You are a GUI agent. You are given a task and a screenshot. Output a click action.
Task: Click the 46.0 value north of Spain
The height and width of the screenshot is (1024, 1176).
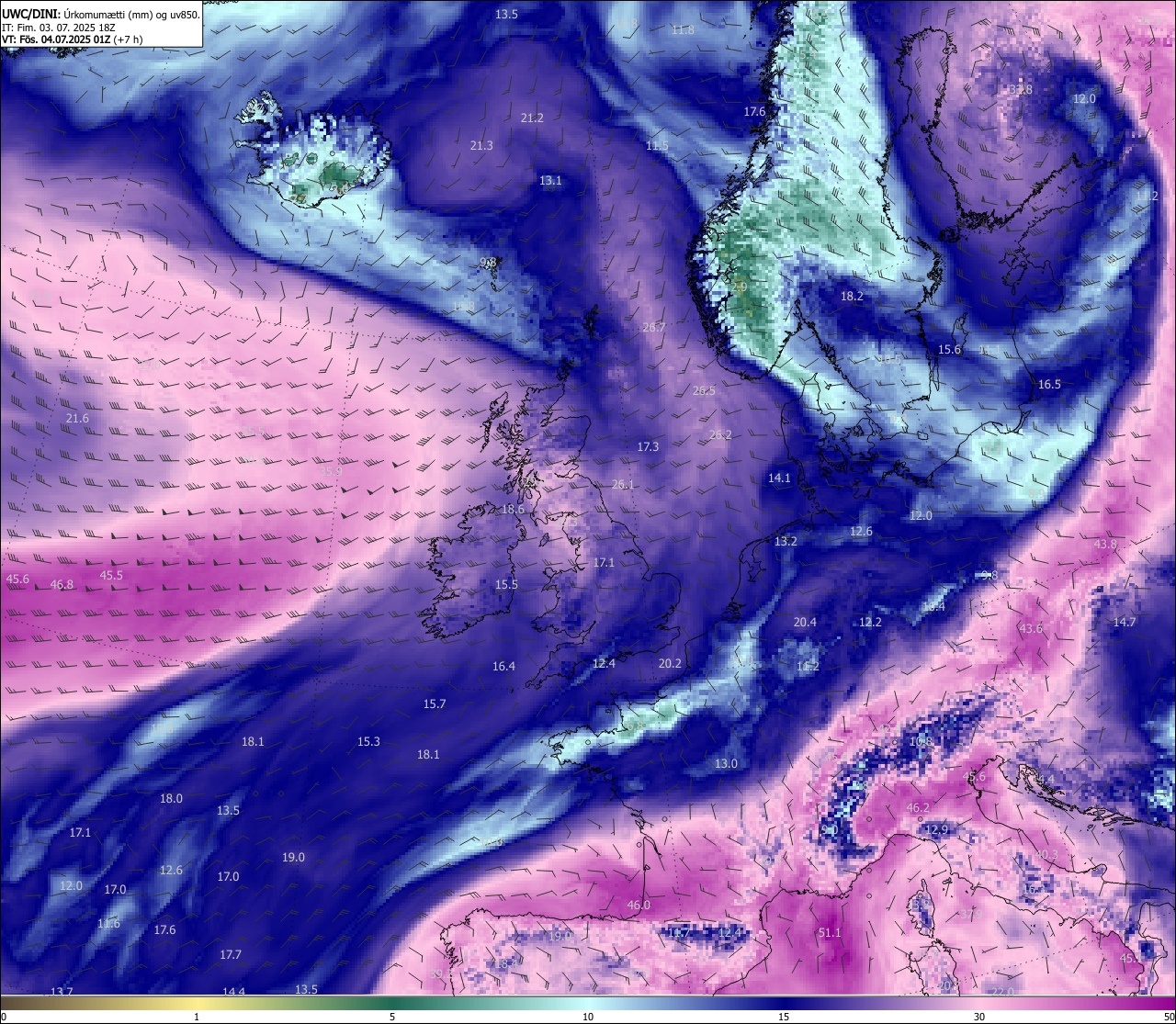click(639, 905)
